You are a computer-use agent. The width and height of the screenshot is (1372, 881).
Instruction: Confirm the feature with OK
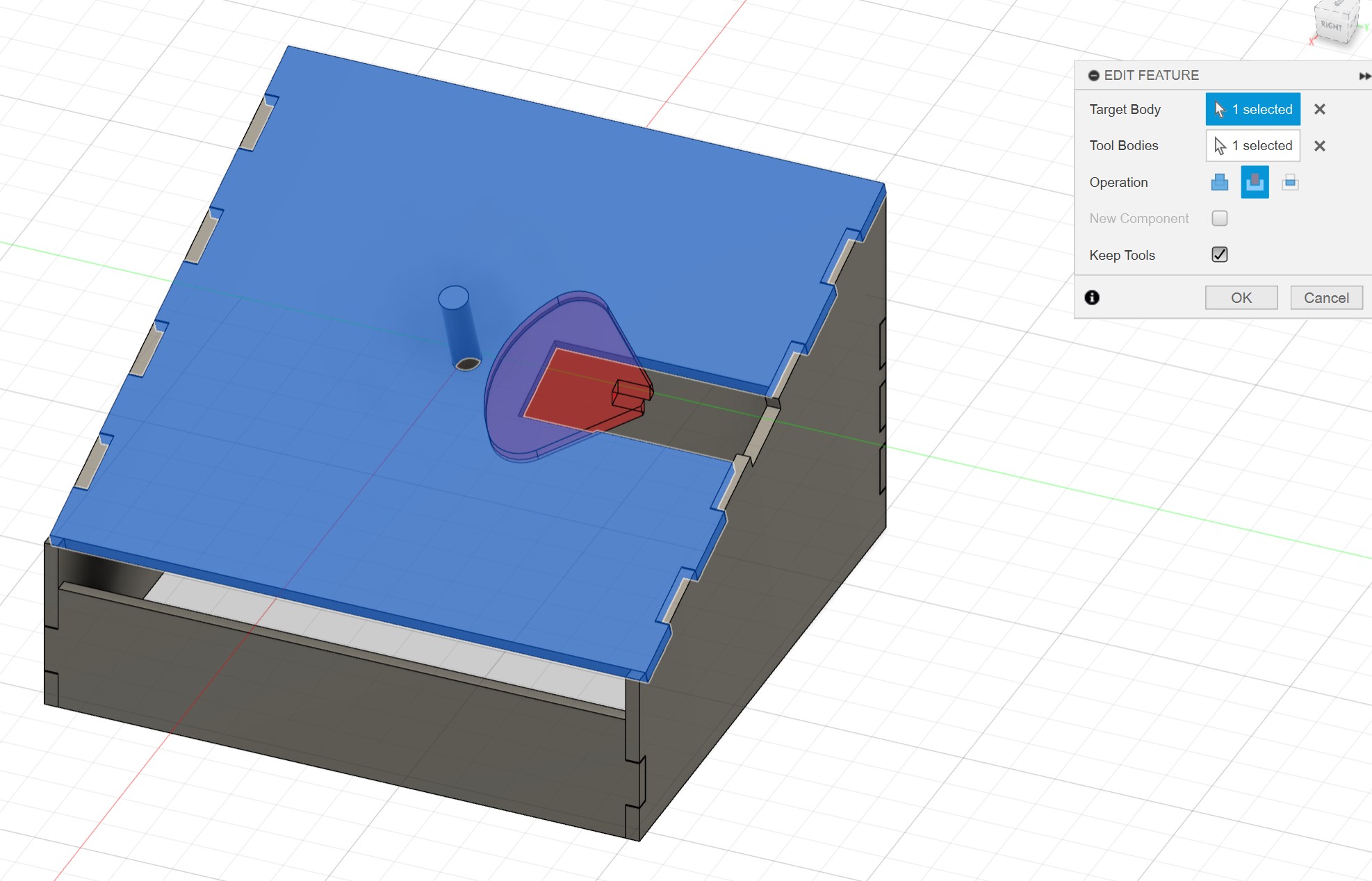click(x=1241, y=297)
